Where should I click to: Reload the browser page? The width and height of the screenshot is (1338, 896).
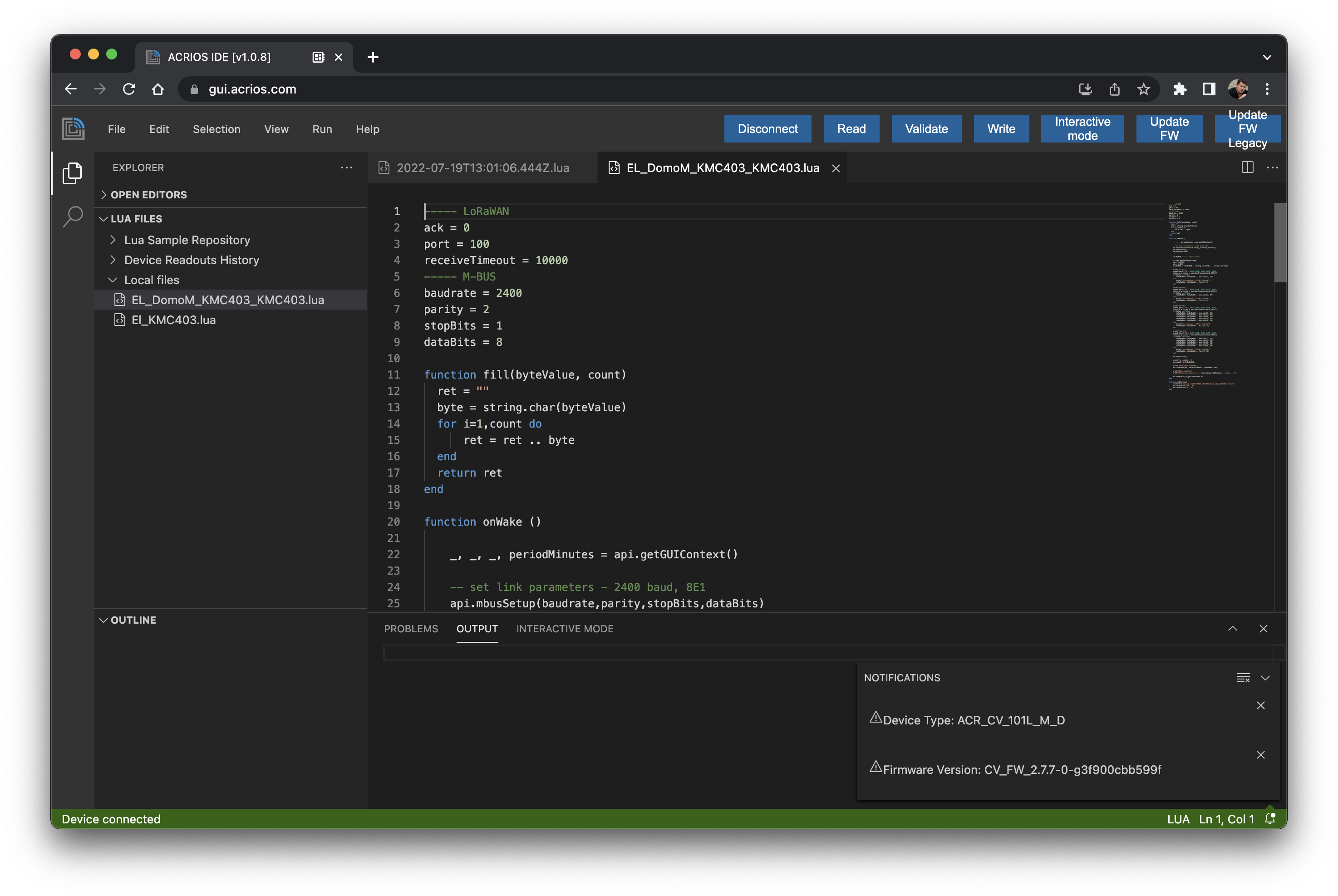128,89
